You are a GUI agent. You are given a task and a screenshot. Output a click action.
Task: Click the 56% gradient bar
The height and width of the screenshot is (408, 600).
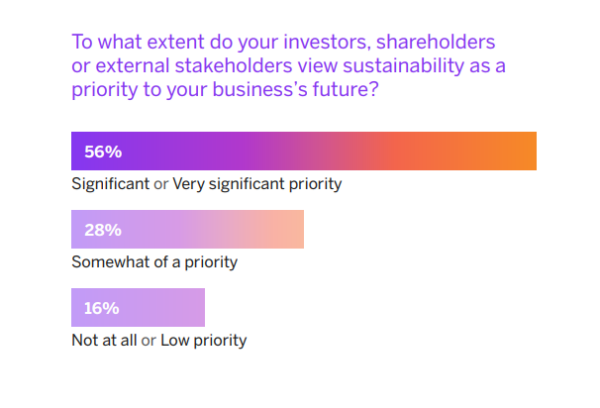(304, 151)
